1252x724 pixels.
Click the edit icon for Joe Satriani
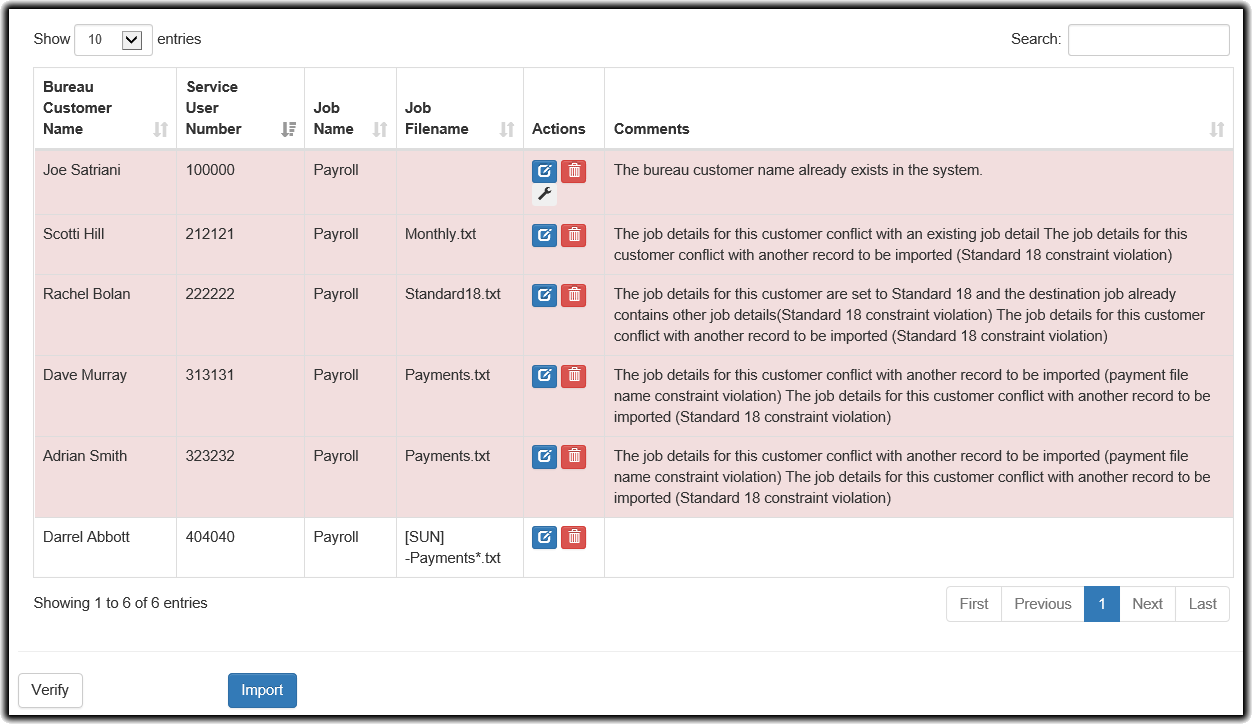click(x=544, y=171)
